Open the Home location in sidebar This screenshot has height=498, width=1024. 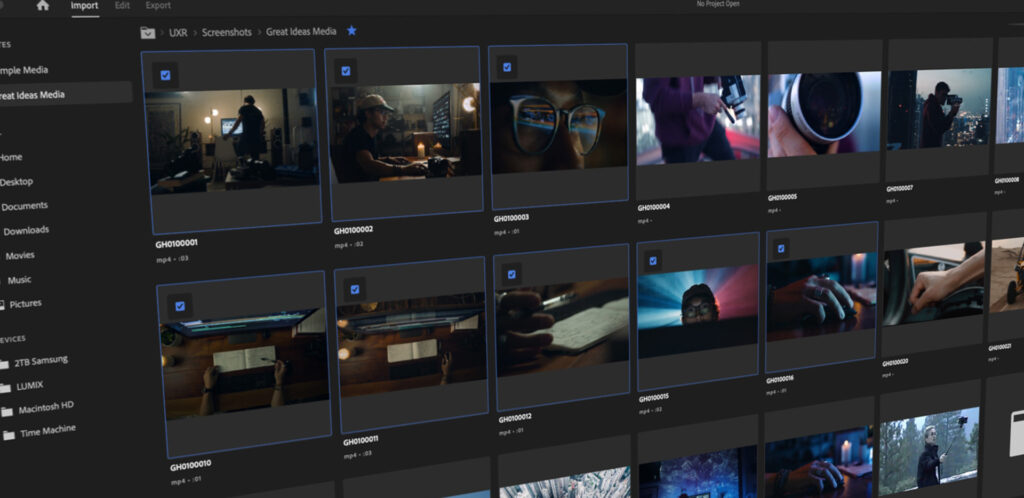click(11, 157)
